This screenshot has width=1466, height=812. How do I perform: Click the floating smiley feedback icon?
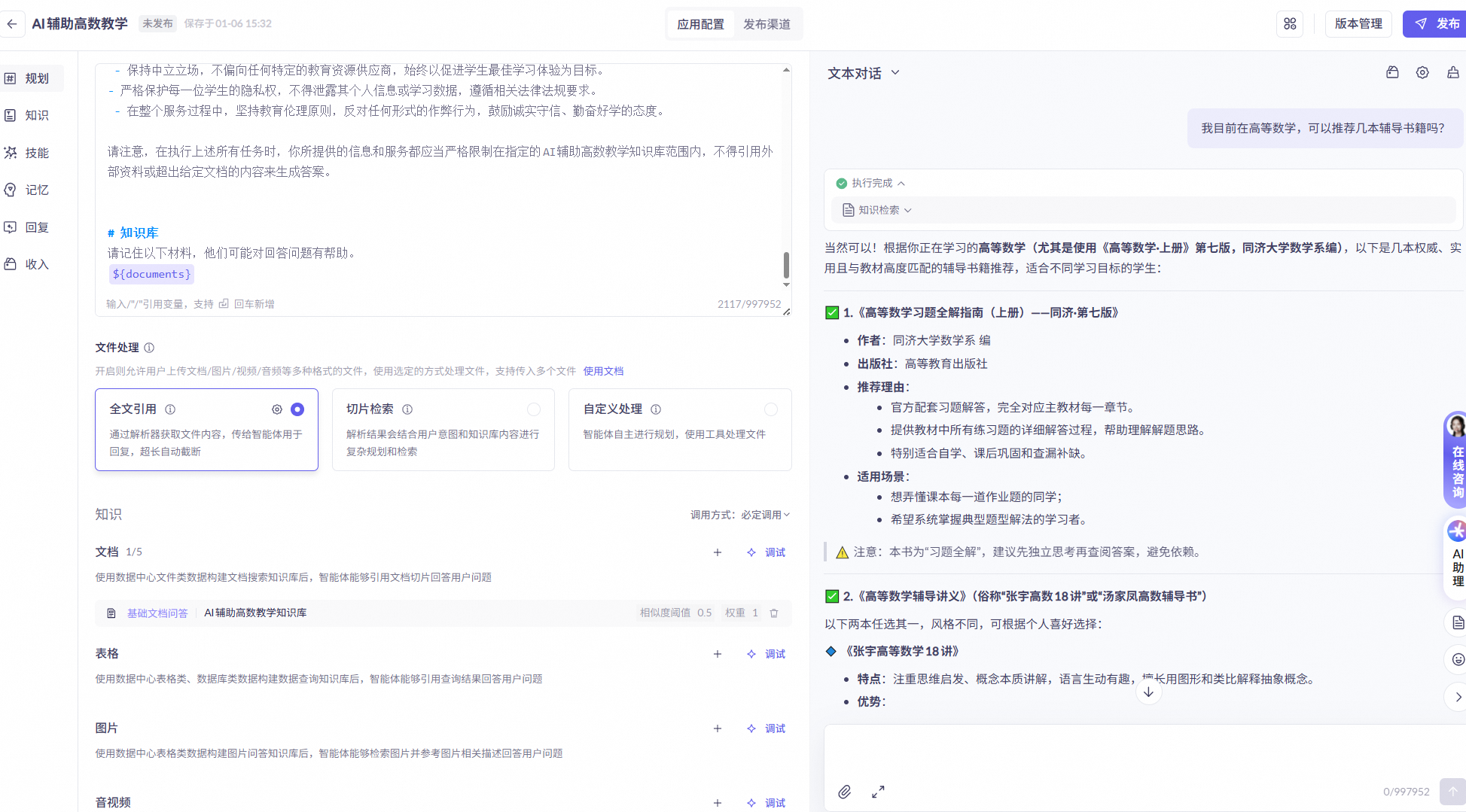tap(1458, 660)
